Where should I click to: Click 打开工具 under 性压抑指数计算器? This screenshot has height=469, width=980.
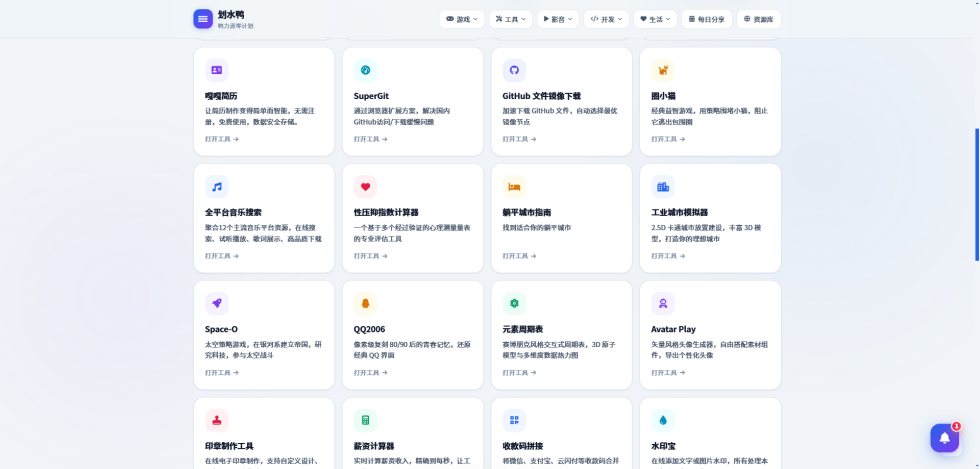click(x=371, y=256)
